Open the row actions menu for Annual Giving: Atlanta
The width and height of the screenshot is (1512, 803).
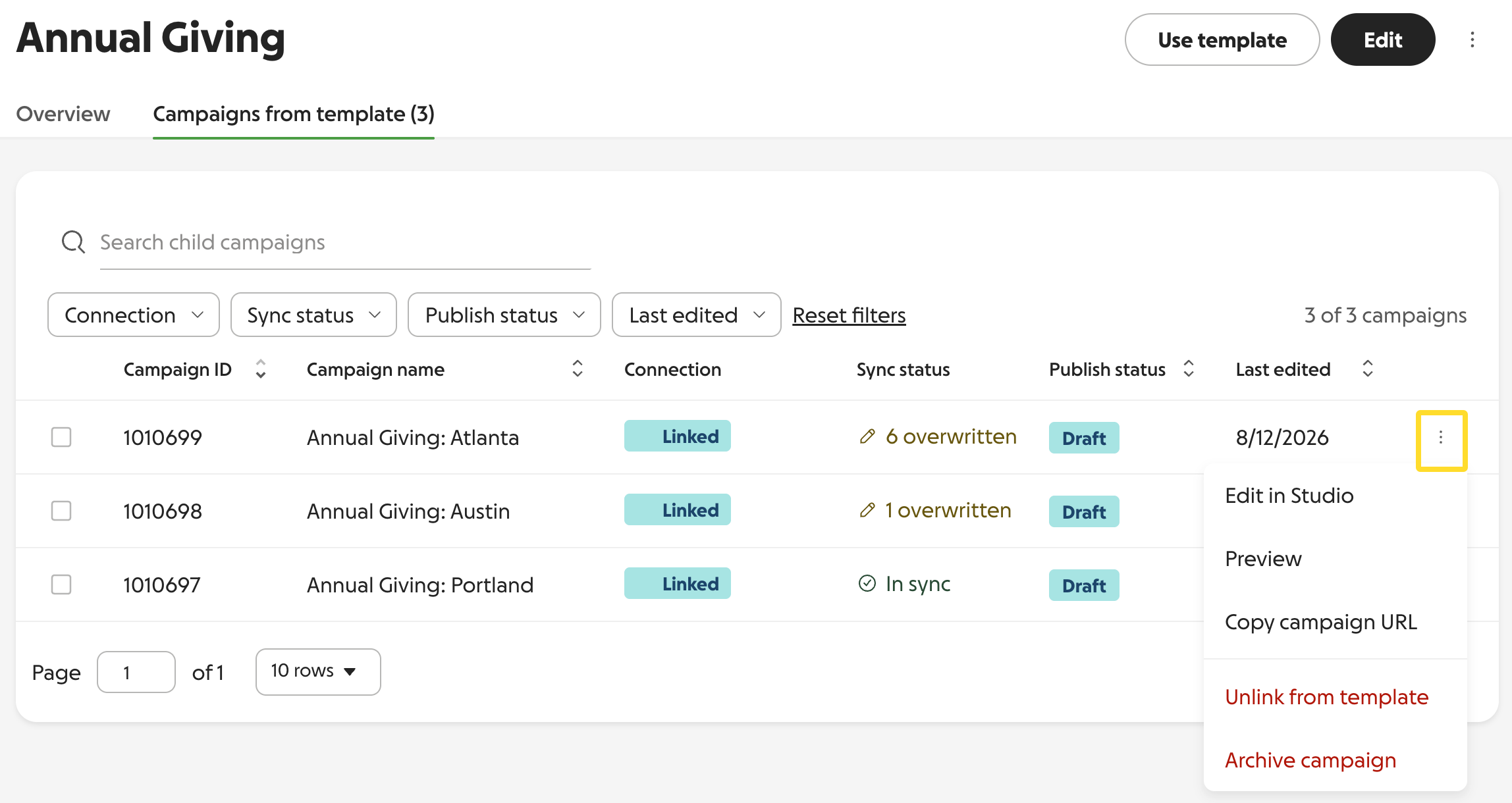click(x=1441, y=438)
